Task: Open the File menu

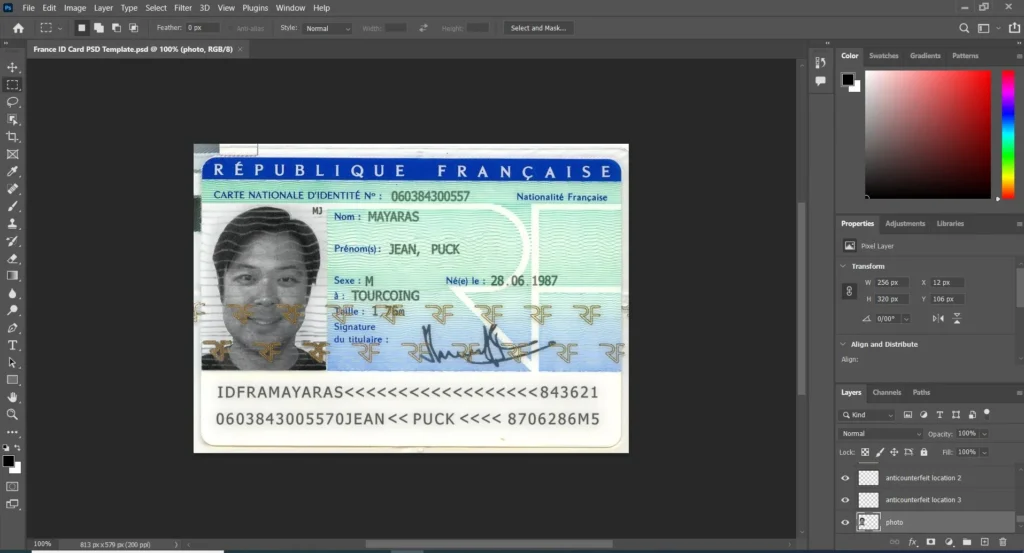Action: pyautogui.click(x=28, y=8)
